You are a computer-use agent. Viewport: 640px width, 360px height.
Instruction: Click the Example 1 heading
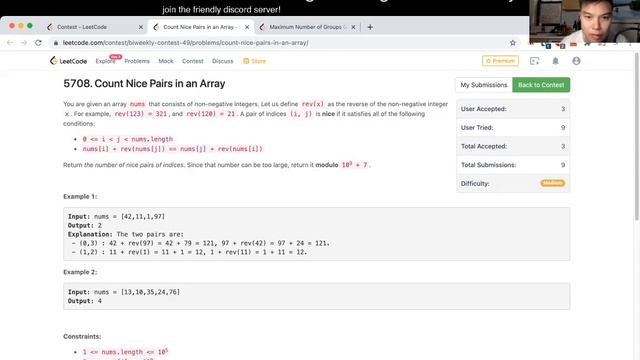click(80, 197)
